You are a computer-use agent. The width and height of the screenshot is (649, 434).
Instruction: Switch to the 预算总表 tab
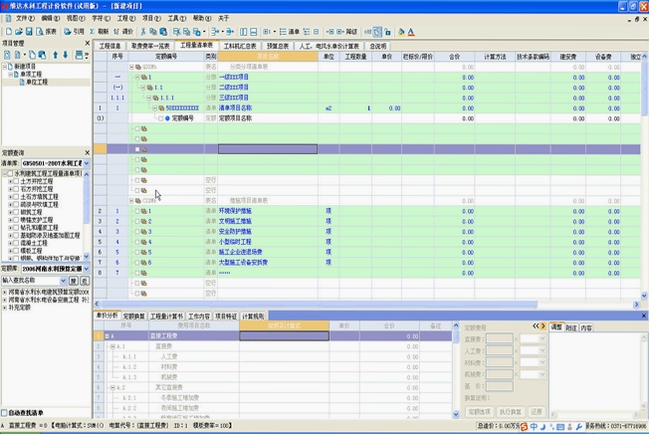point(278,46)
